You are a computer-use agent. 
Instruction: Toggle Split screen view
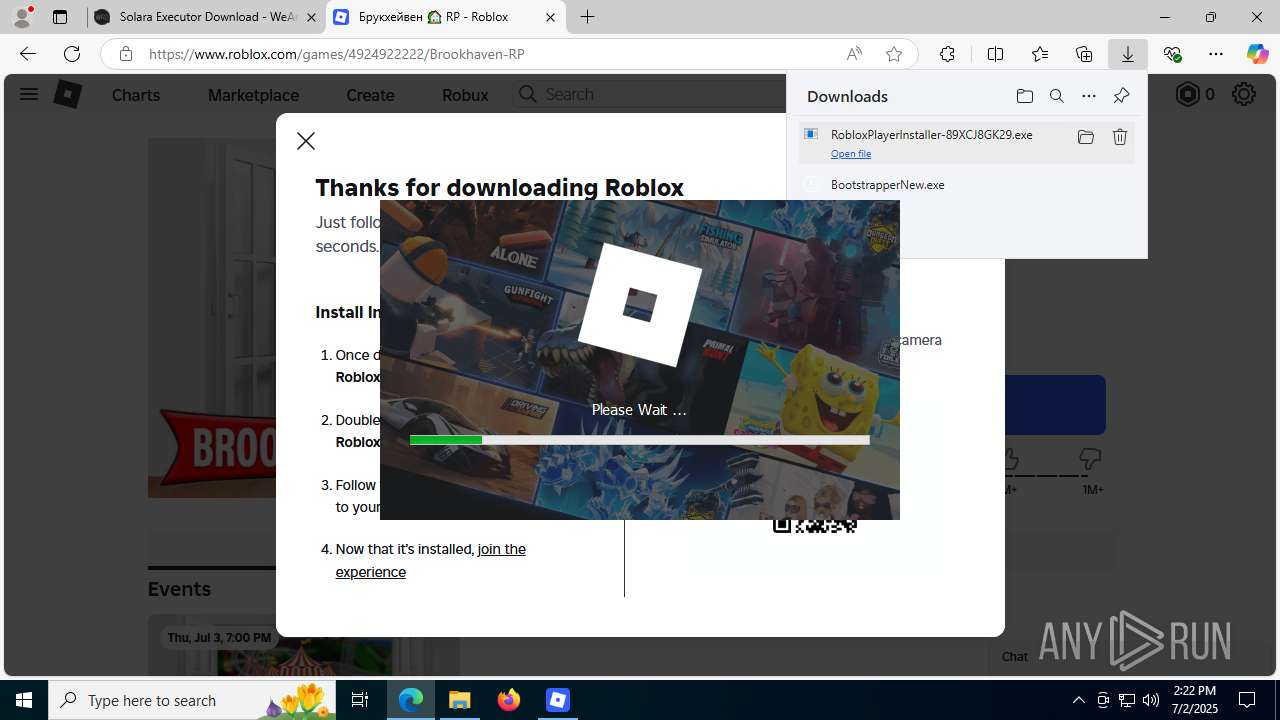click(995, 54)
